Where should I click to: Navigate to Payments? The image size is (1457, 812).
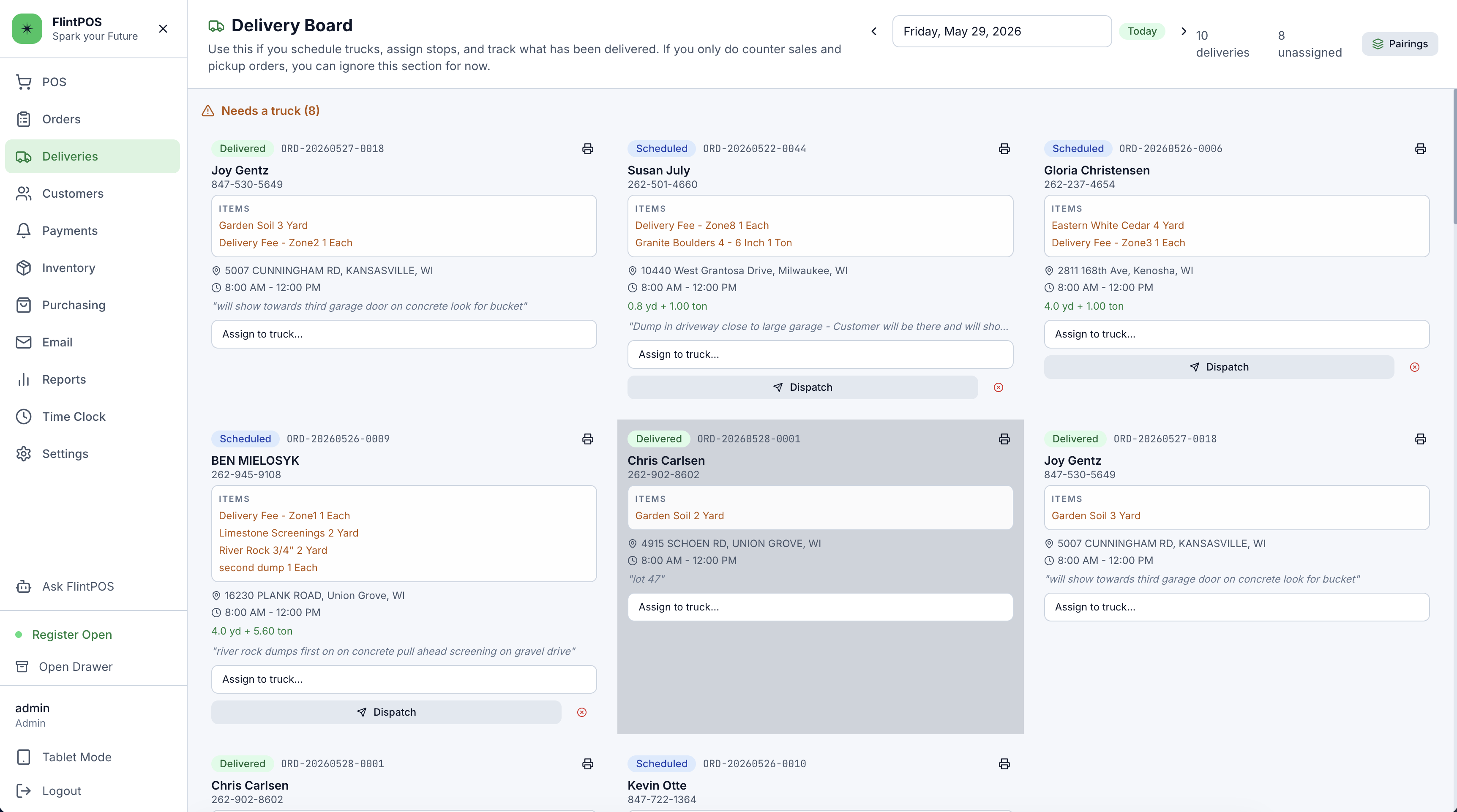[x=92, y=231]
